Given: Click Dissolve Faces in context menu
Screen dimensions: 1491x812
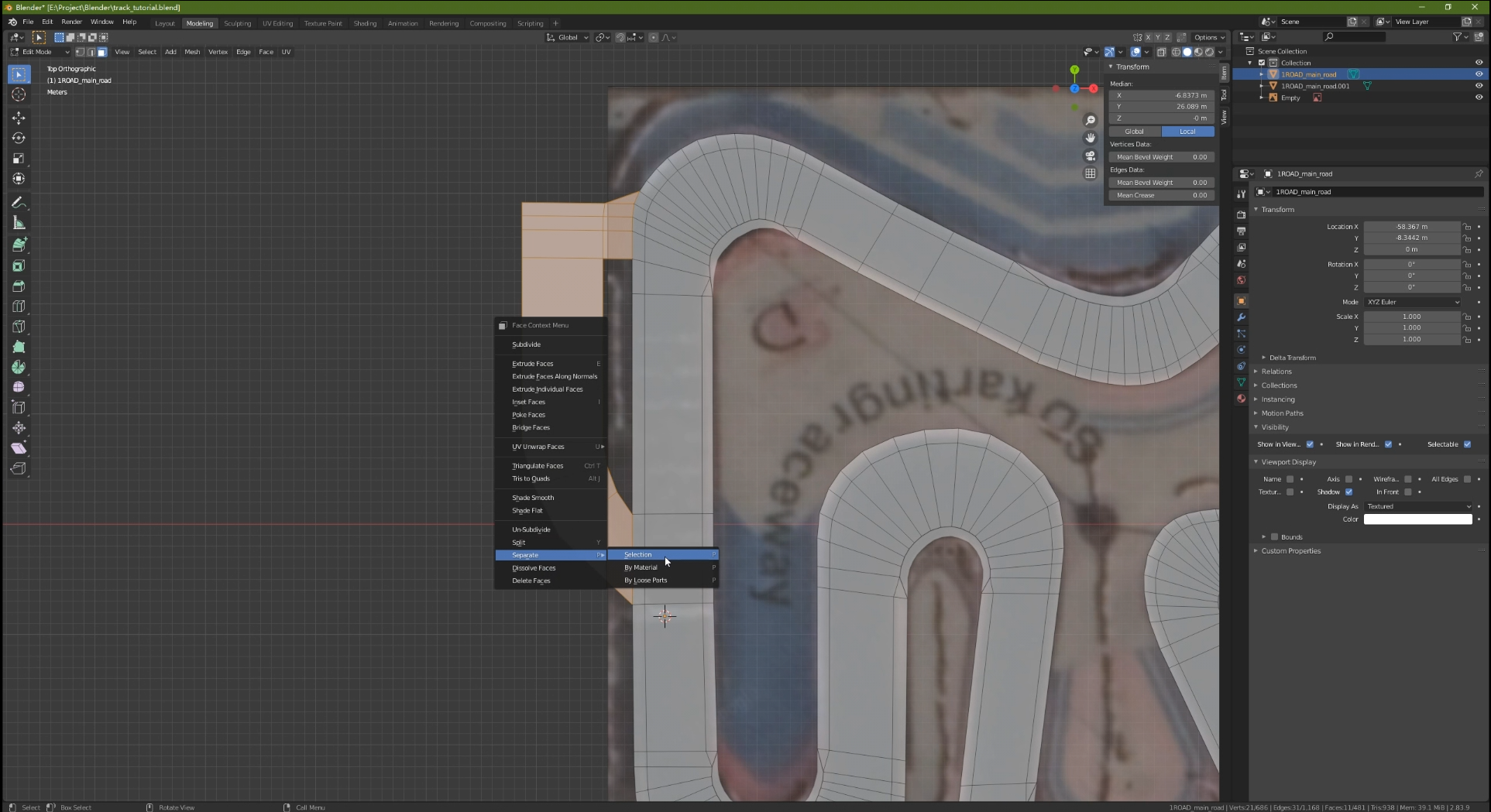Looking at the screenshot, I should click(534, 568).
